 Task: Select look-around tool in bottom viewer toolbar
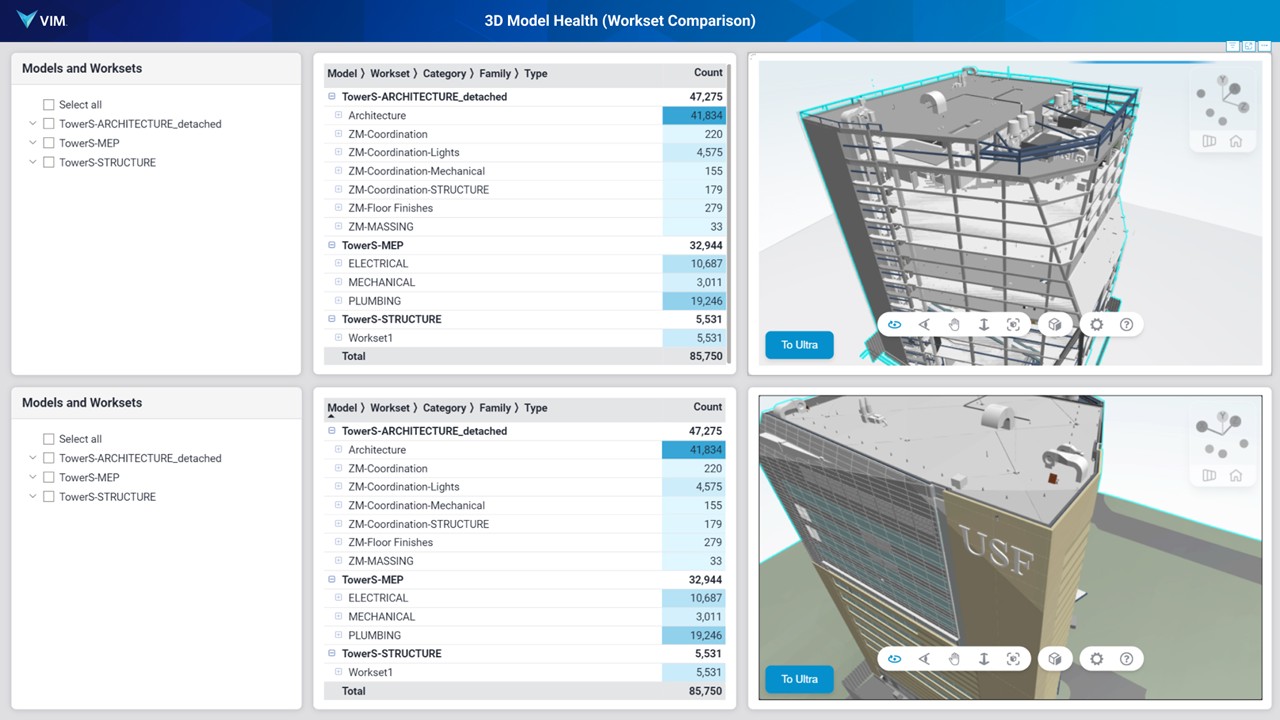924,659
